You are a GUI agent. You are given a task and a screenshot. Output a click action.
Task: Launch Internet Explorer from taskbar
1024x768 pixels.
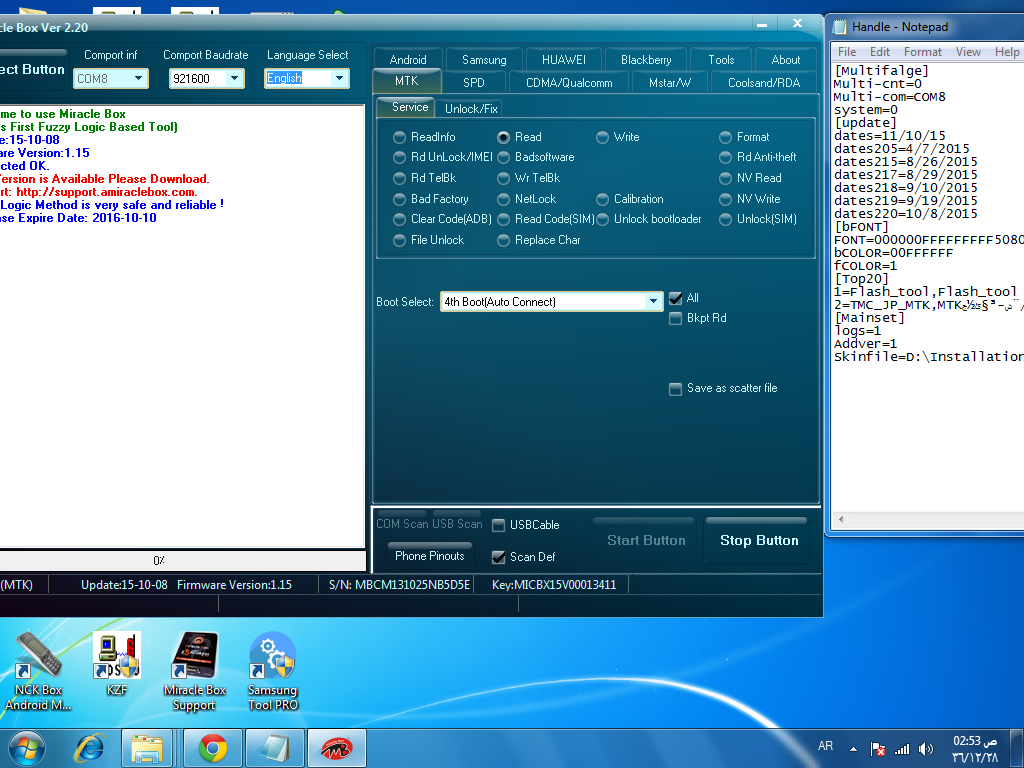[x=89, y=748]
